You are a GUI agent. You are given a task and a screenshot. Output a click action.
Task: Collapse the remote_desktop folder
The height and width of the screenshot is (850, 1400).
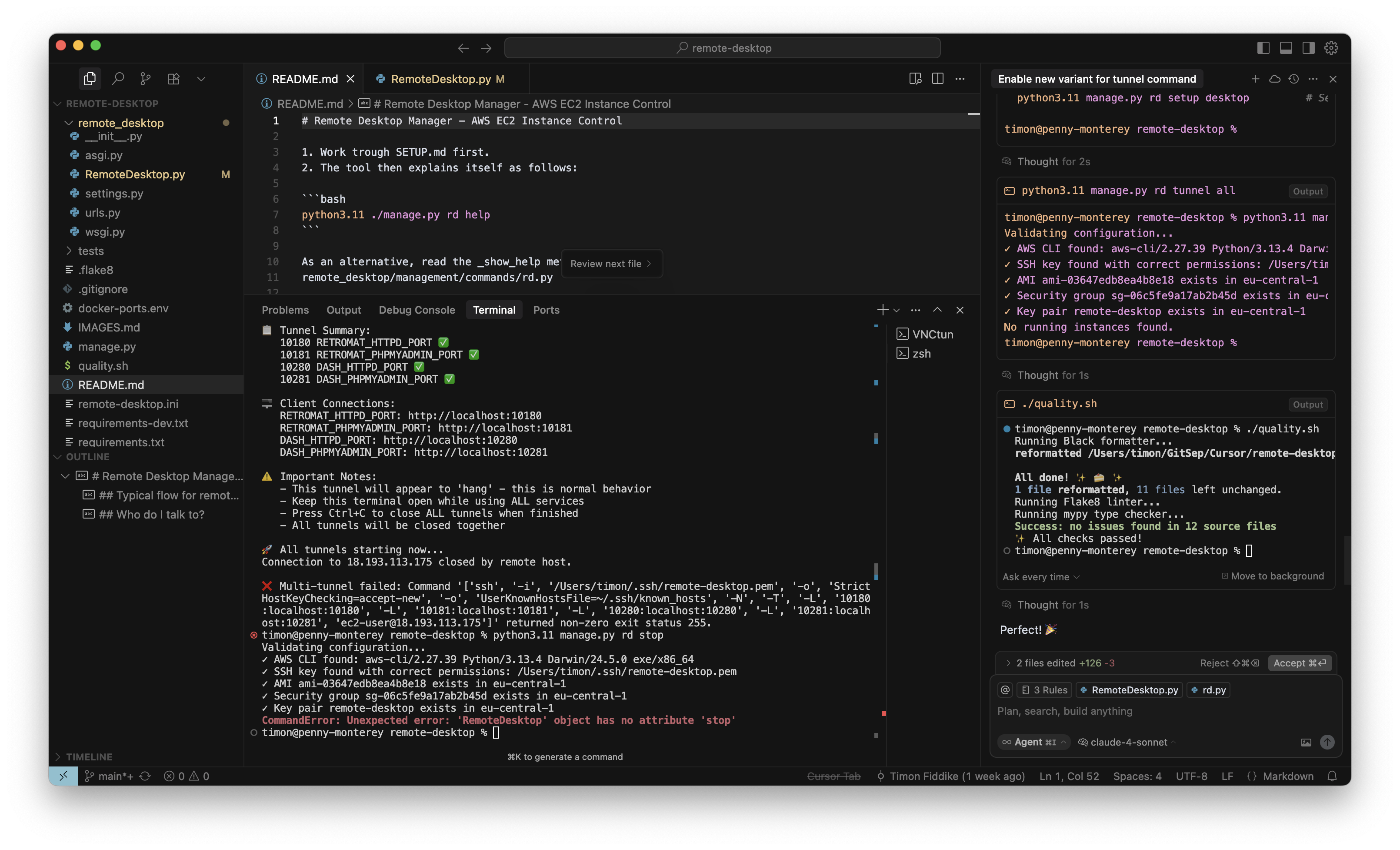tap(120, 123)
